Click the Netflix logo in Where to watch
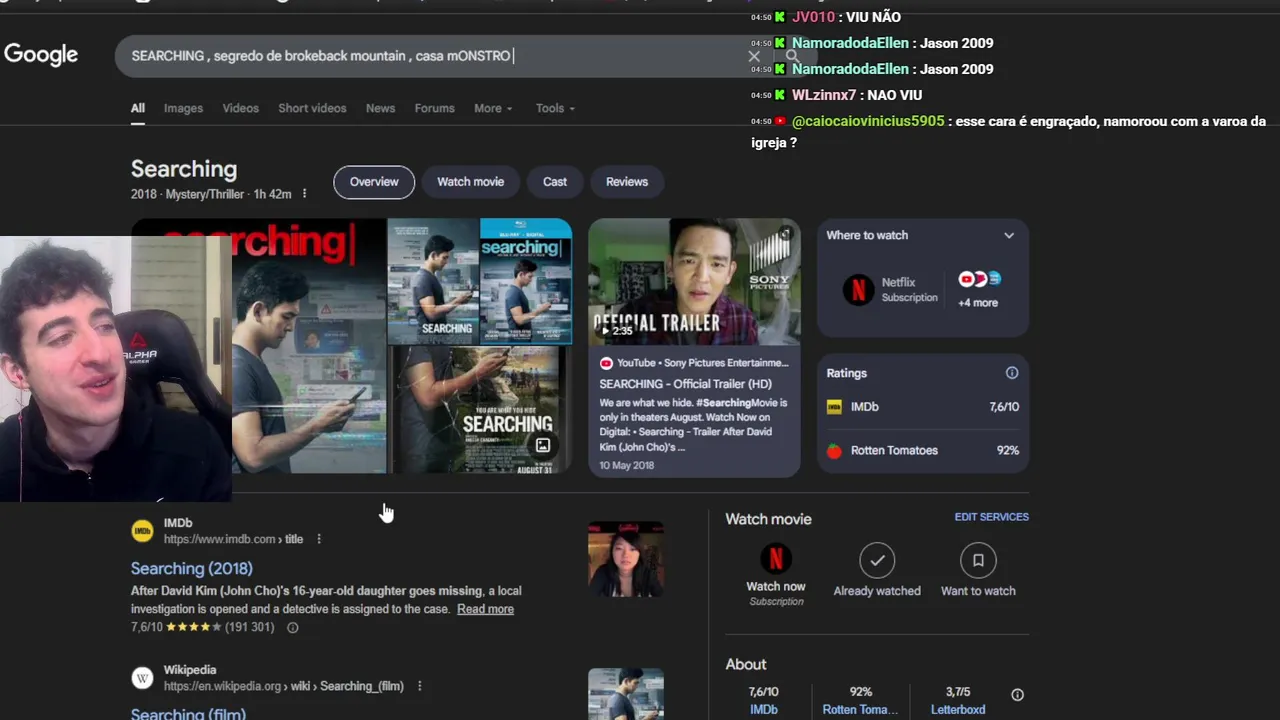1280x720 pixels. 858,289
